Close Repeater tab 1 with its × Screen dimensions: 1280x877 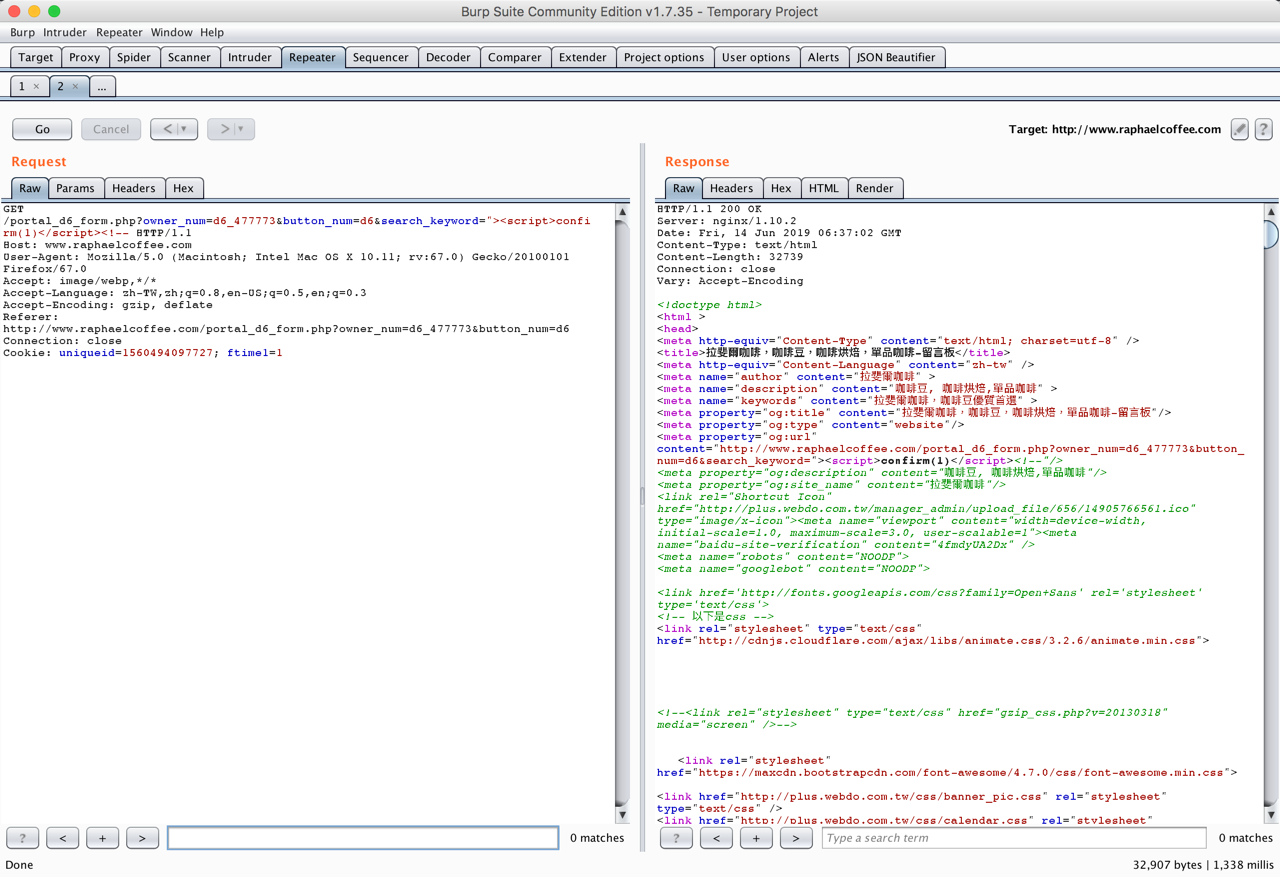pos(37,87)
